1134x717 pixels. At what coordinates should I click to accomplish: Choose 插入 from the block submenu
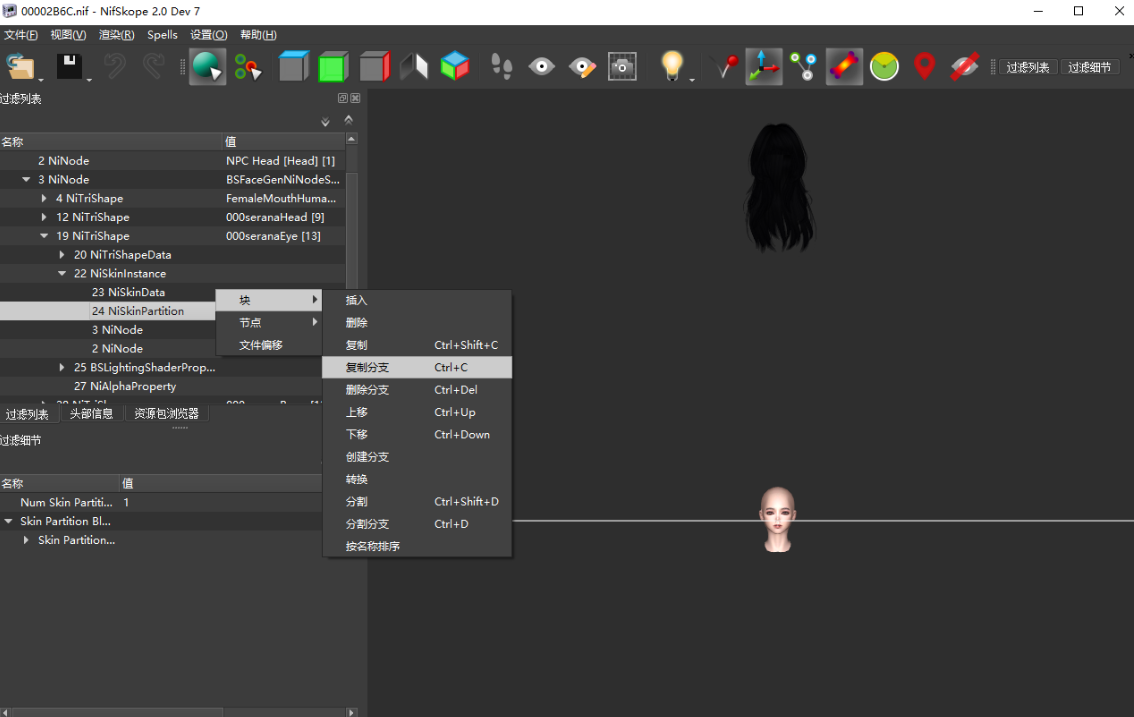click(x=417, y=300)
